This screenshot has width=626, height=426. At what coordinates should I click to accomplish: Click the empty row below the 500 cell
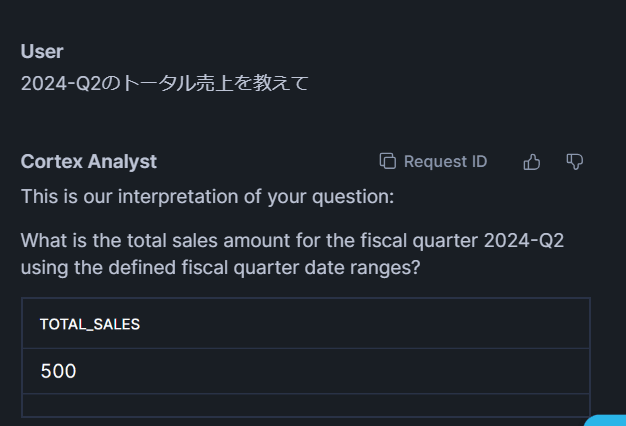coord(305,405)
